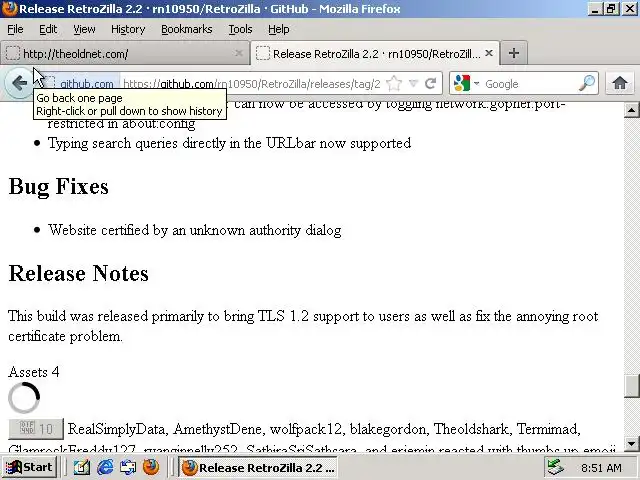Launch Firefox from the quick launch bar
The width and height of the screenshot is (640, 480).
click(151, 467)
